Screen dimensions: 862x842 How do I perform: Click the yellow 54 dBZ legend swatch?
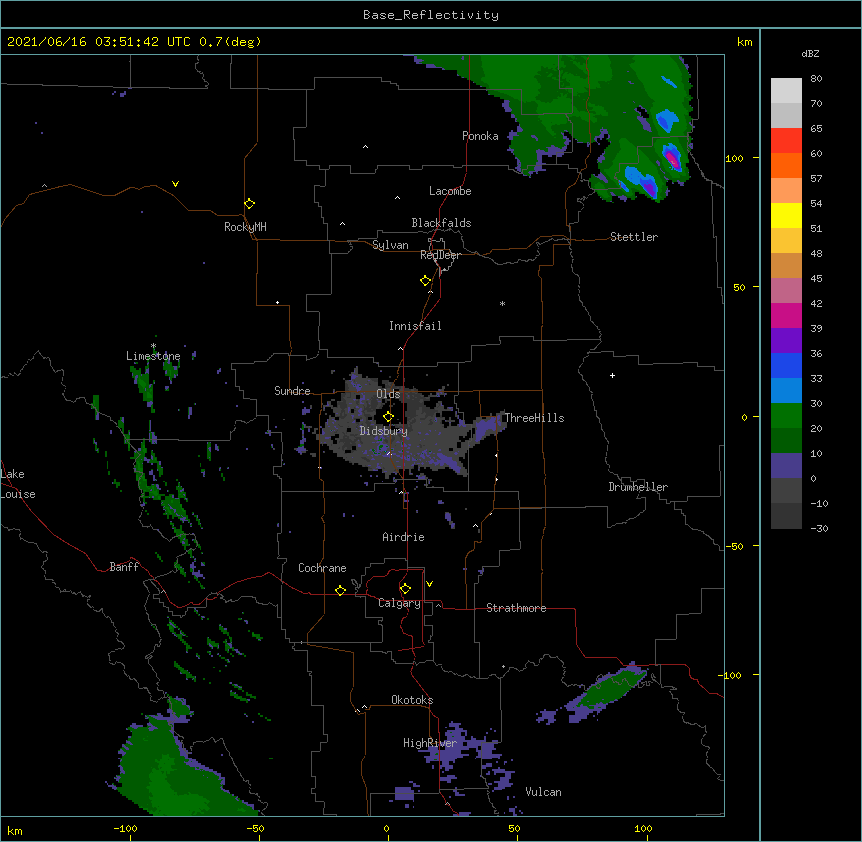click(786, 215)
